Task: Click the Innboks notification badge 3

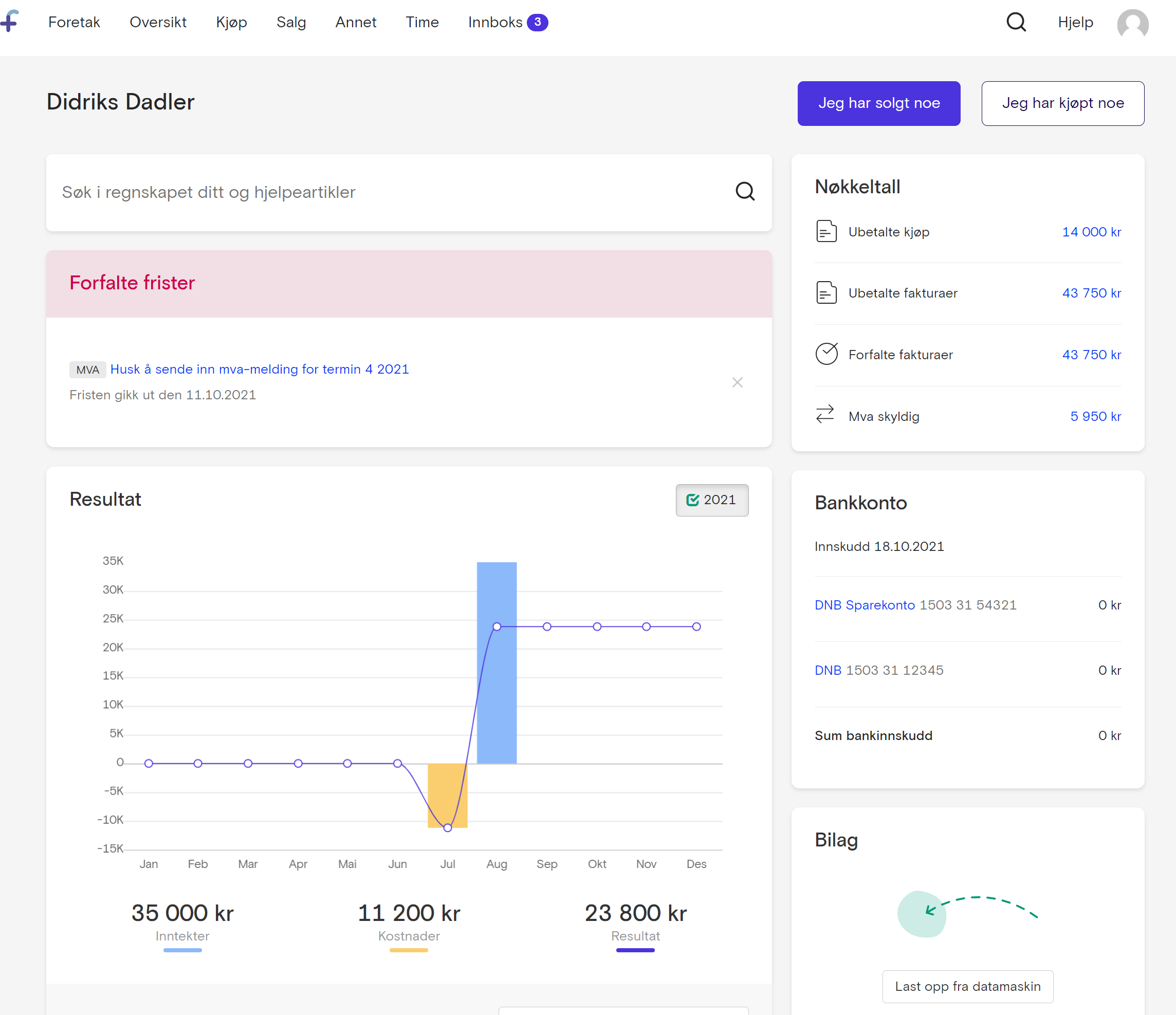Action: coord(537,22)
